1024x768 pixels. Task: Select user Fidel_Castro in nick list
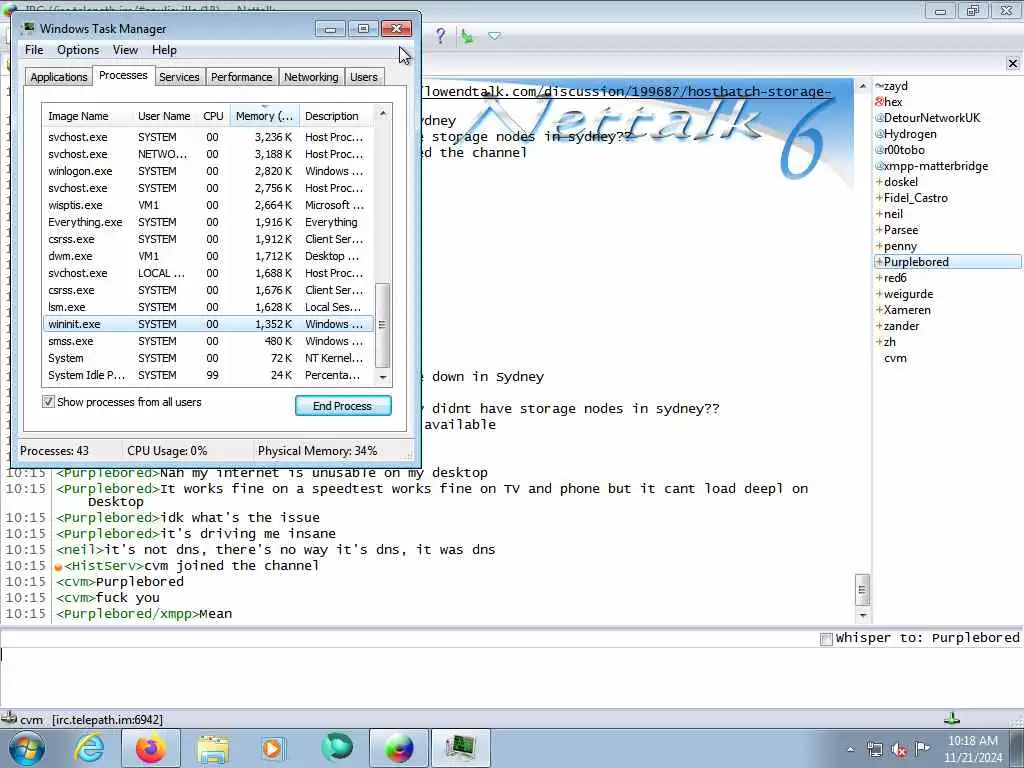916,198
